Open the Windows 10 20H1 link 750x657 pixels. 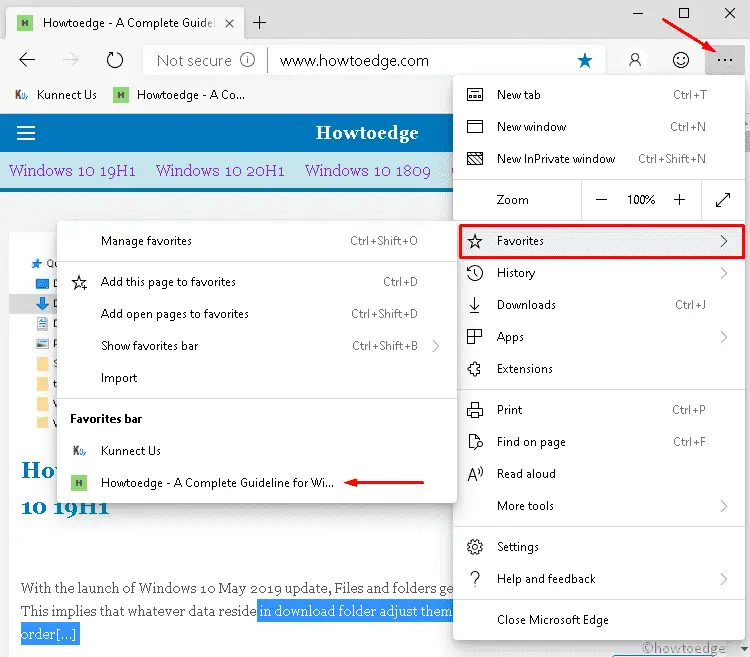tap(220, 171)
